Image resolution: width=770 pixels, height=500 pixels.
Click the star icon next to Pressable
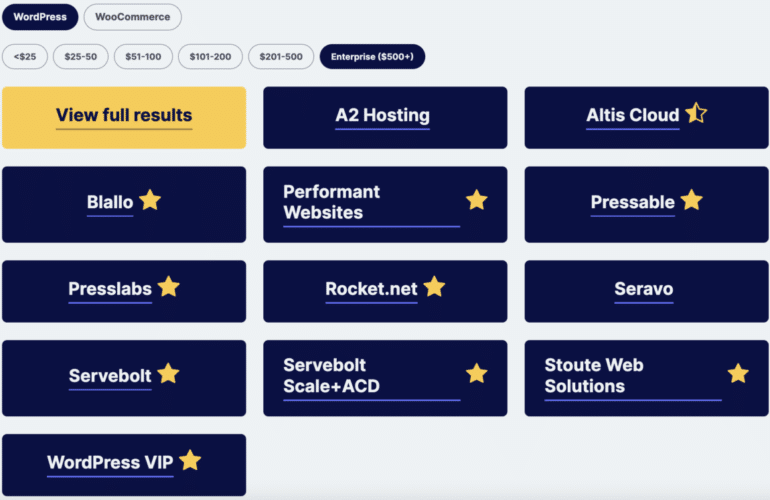tap(692, 200)
